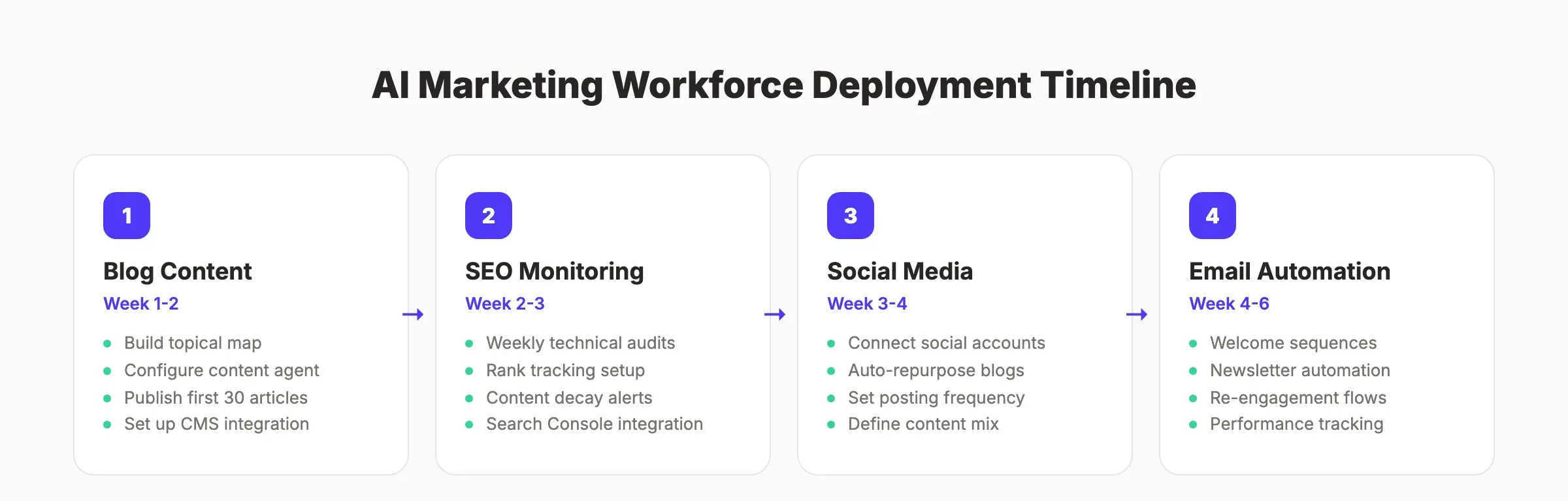The image size is (1568, 501).
Task: Select the 'Social Media' heading
Action: [900, 271]
